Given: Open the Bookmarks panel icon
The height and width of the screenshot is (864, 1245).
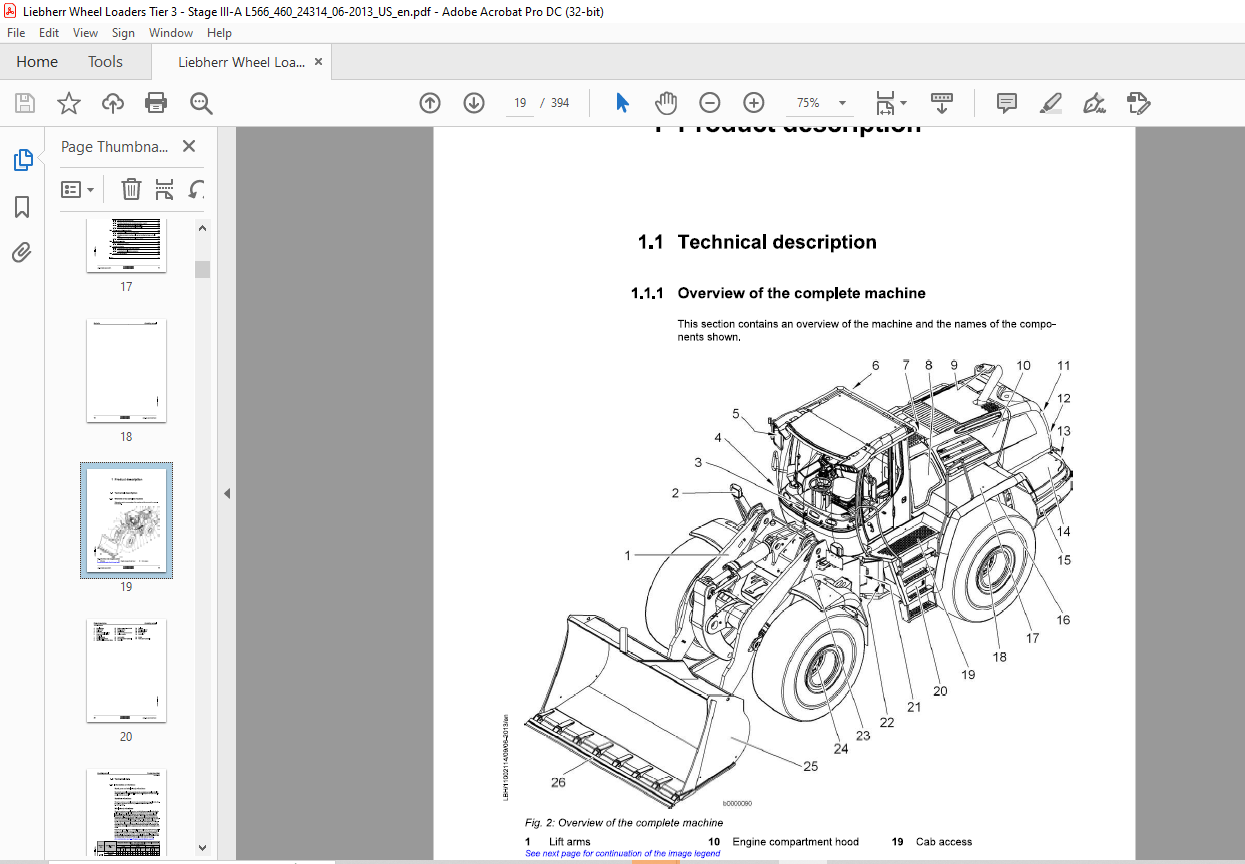Looking at the screenshot, I should pyautogui.click(x=22, y=206).
